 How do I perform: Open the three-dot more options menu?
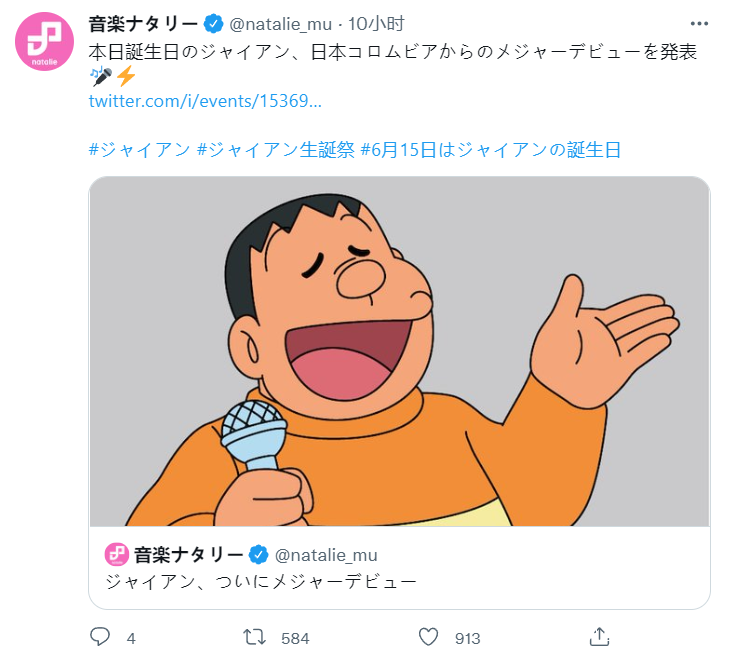click(699, 24)
